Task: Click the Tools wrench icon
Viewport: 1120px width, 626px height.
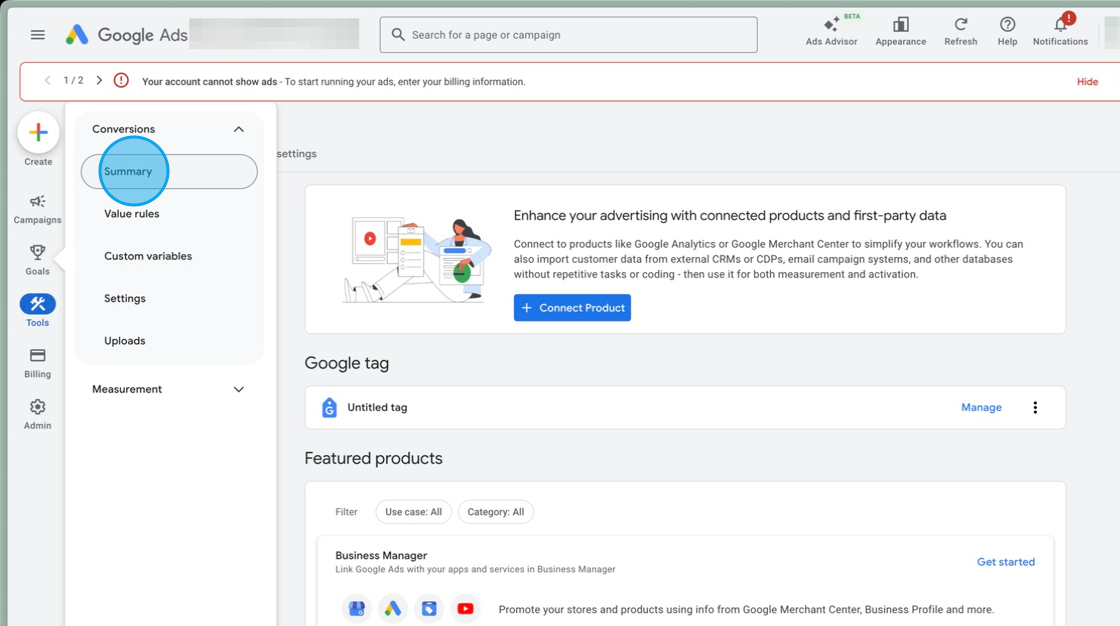Action: coord(37,305)
